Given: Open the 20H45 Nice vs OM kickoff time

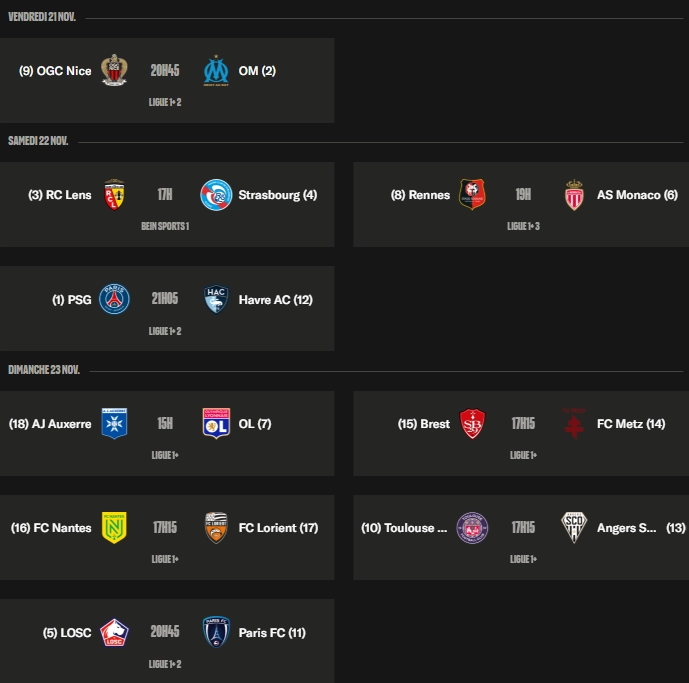Looking at the screenshot, I should coord(165,71).
